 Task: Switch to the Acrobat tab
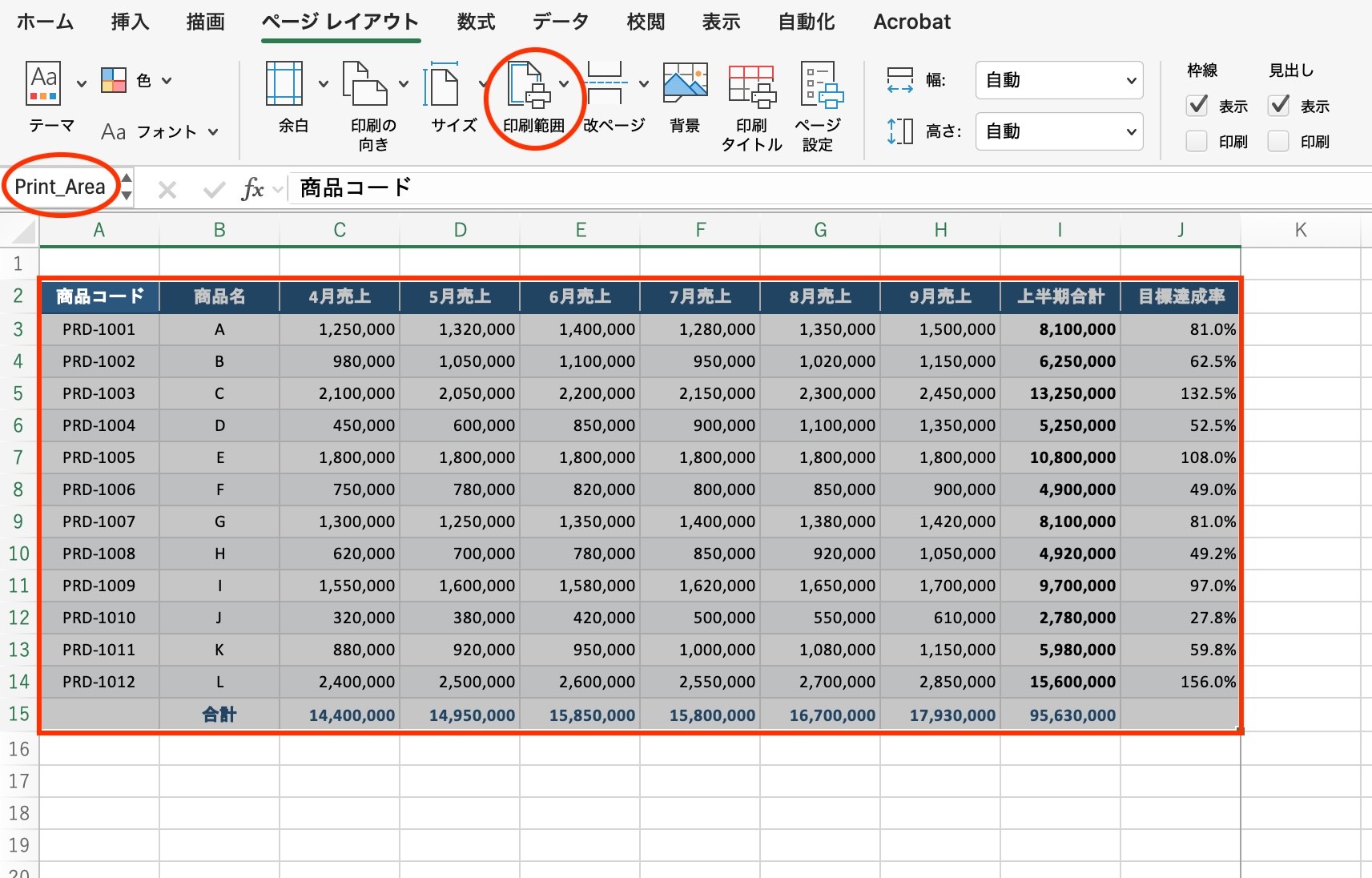click(911, 22)
